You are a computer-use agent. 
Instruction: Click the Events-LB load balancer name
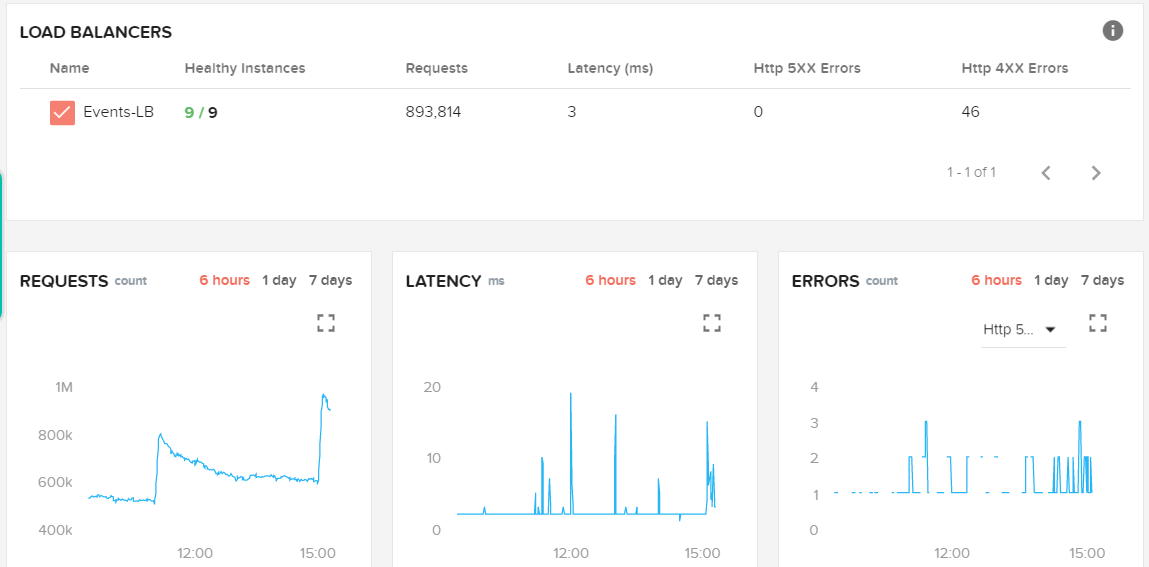[x=118, y=112]
